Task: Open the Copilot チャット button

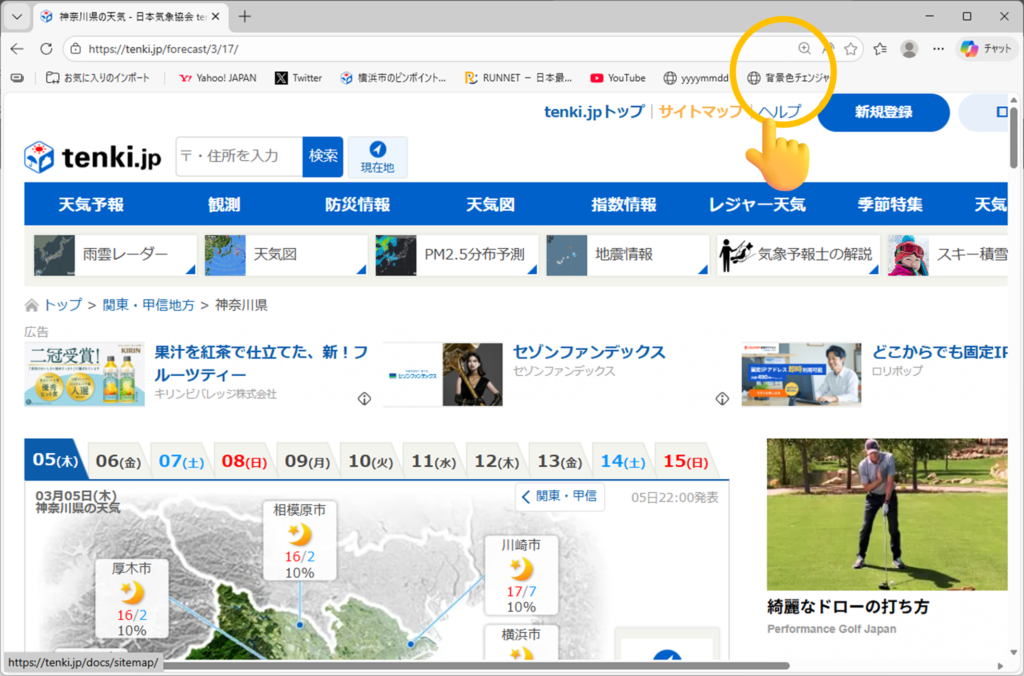Action: [986, 48]
